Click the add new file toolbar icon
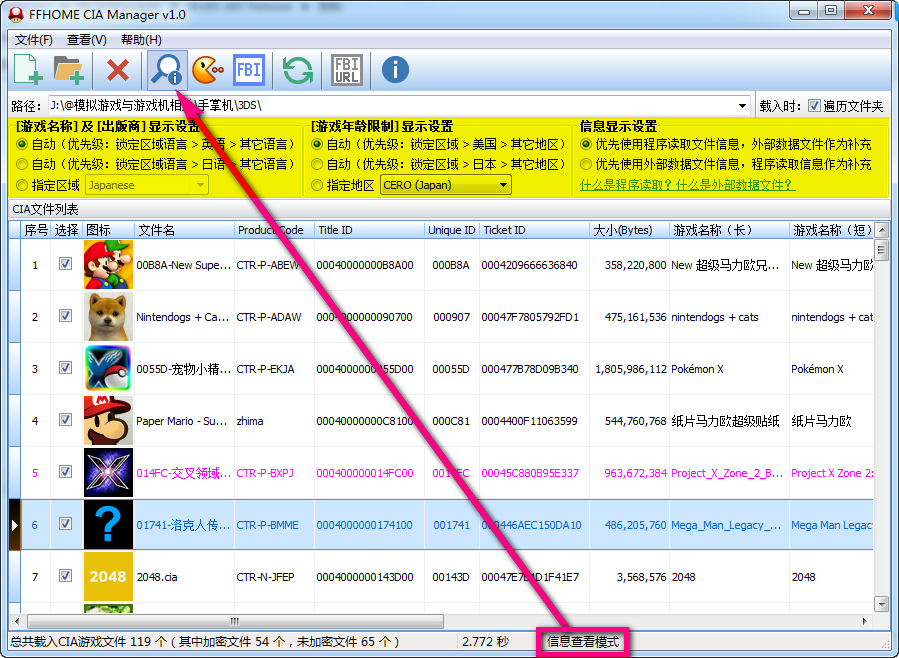 click(29, 70)
